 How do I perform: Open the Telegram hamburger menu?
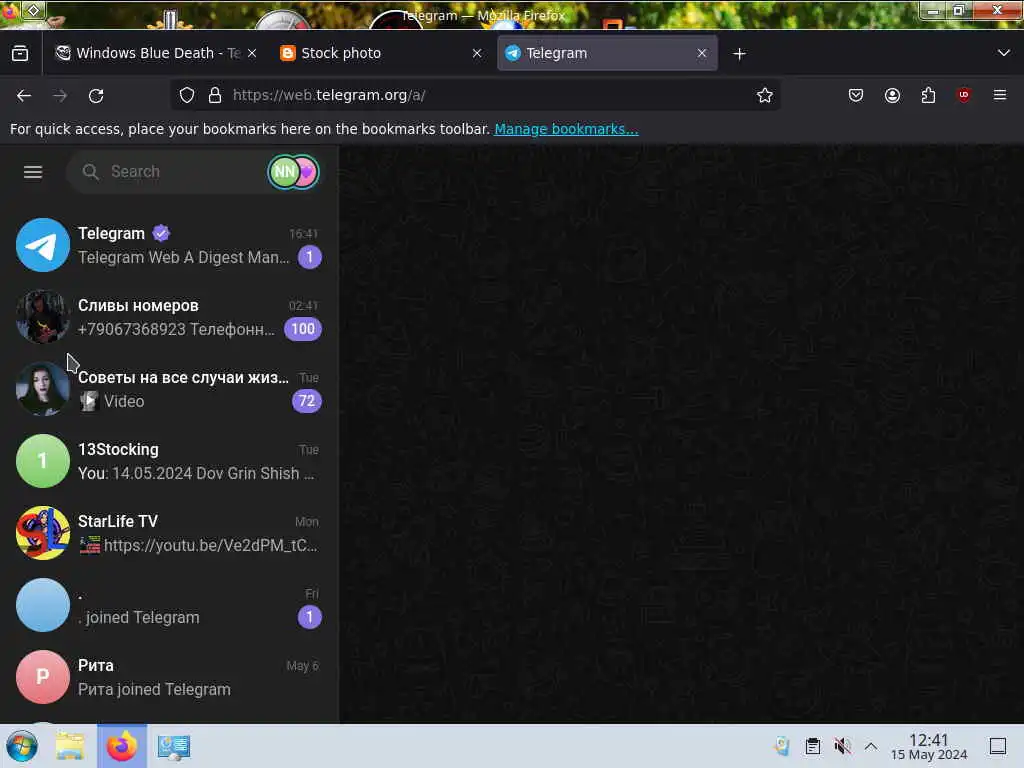pos(33,172)
